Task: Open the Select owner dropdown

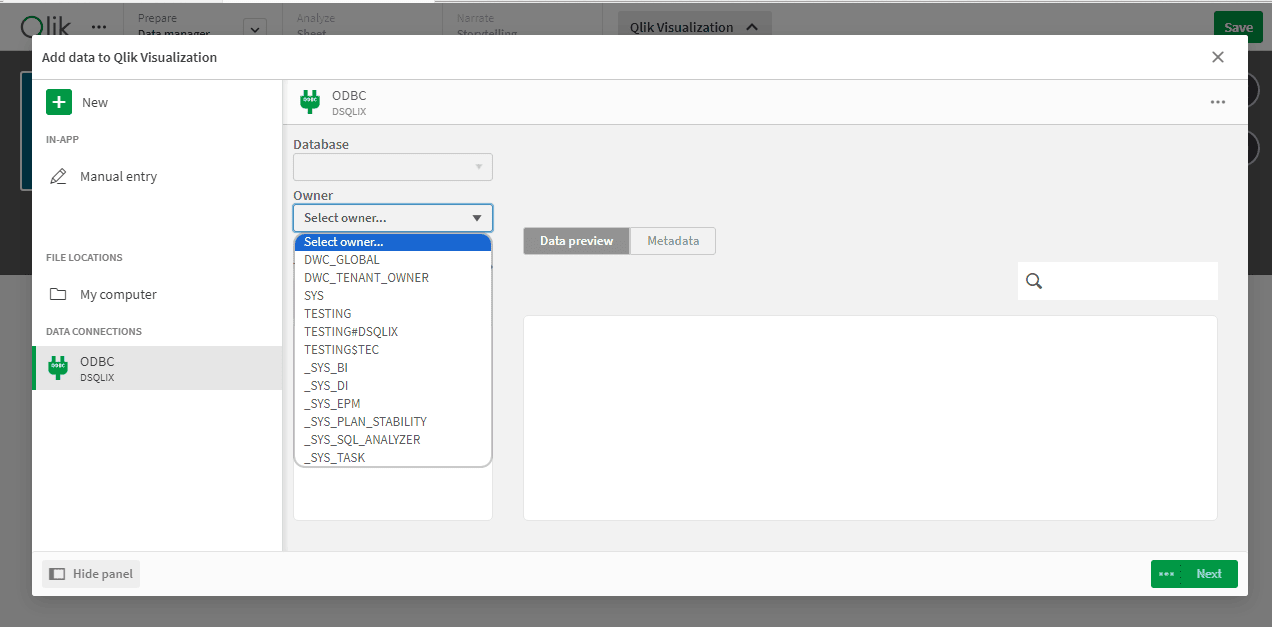Action: [x=392, y=217]
